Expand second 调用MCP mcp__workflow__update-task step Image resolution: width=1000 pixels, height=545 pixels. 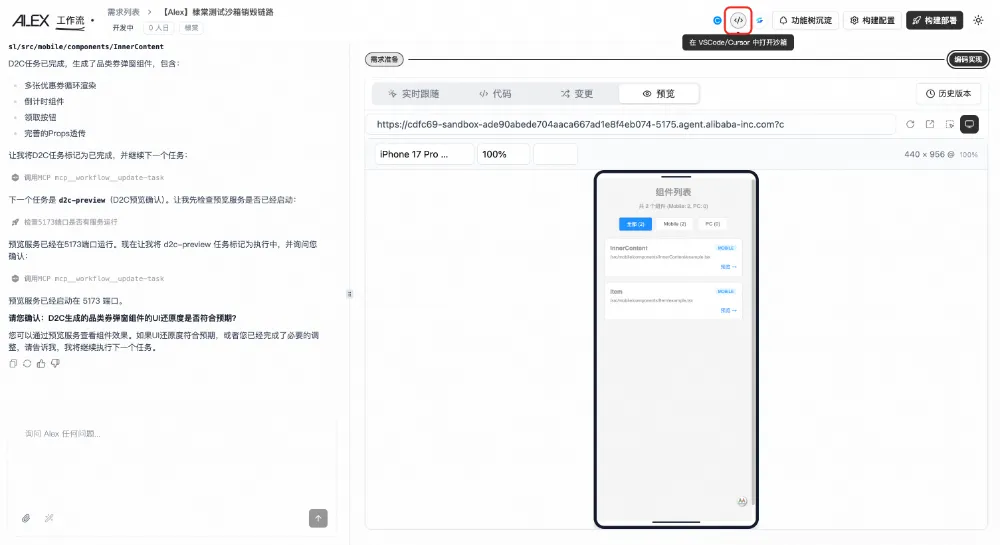88,279
